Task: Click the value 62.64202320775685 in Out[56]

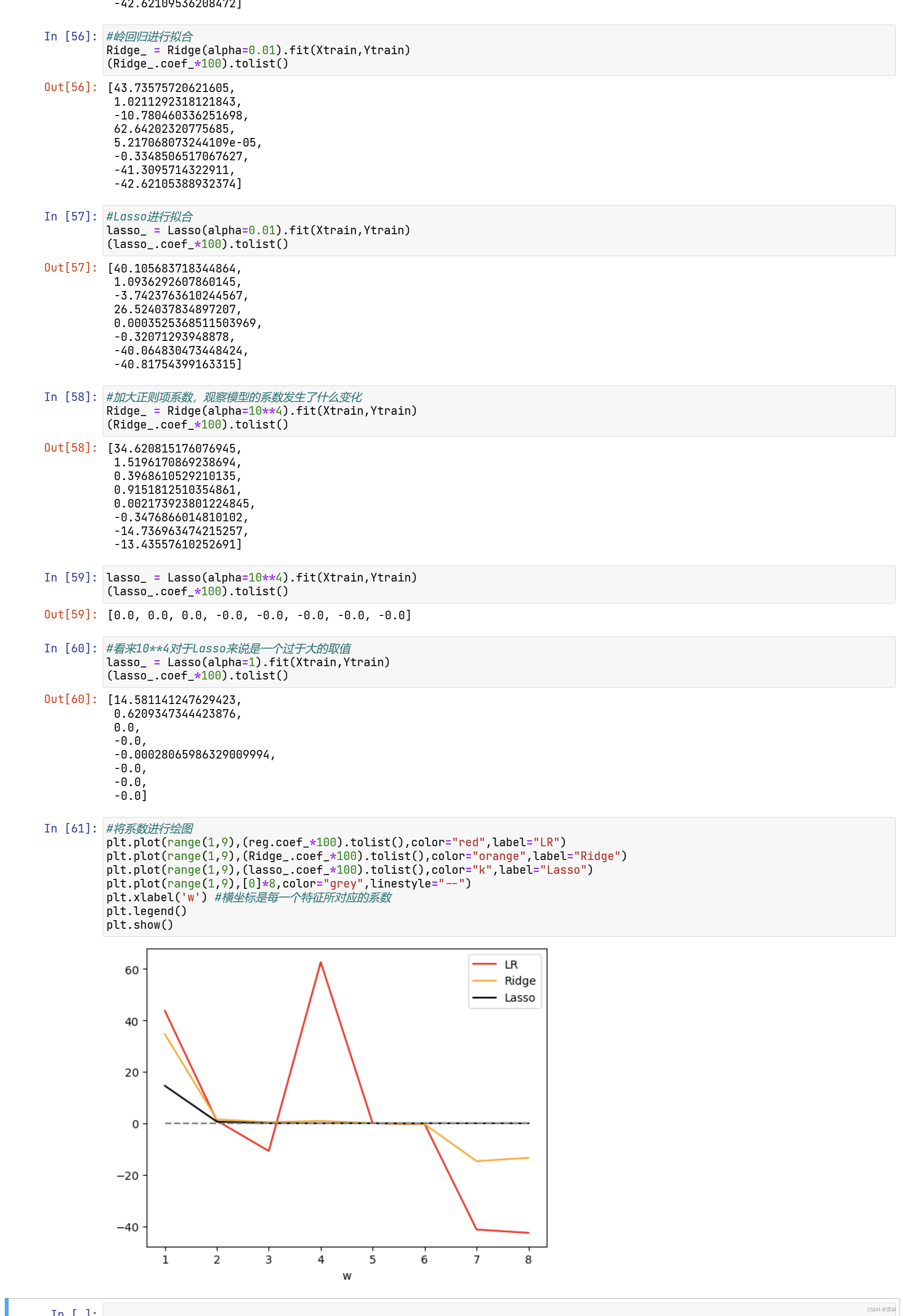Action: point(174,129)
